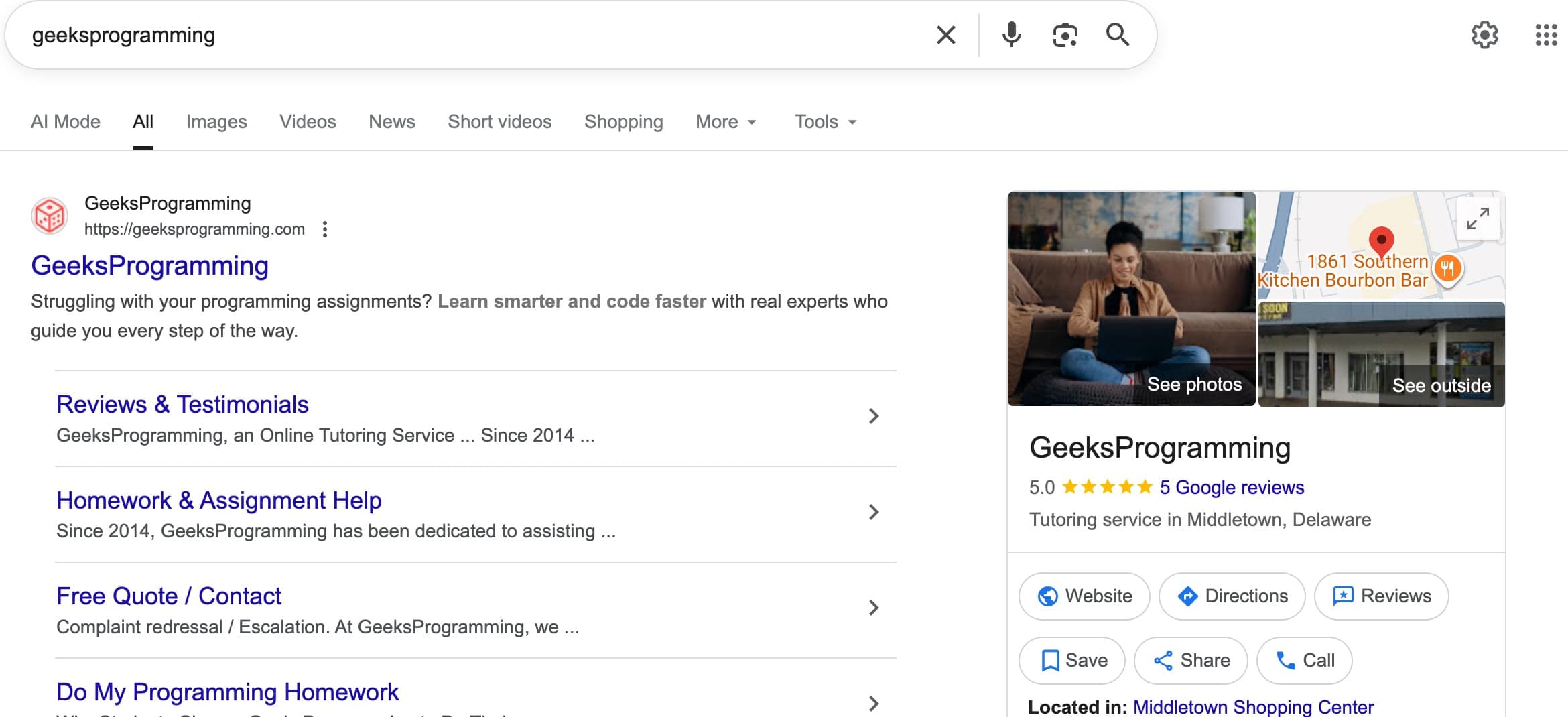Image resolution: width=1568 pixels, height=717 pixels.
Task: Expand chevron on Free Quote / Contact row
Action: (873, 608)
